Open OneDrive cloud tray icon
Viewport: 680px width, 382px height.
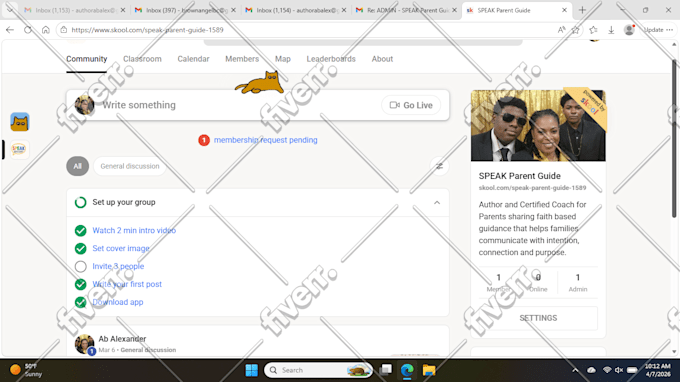pos(591,370)
